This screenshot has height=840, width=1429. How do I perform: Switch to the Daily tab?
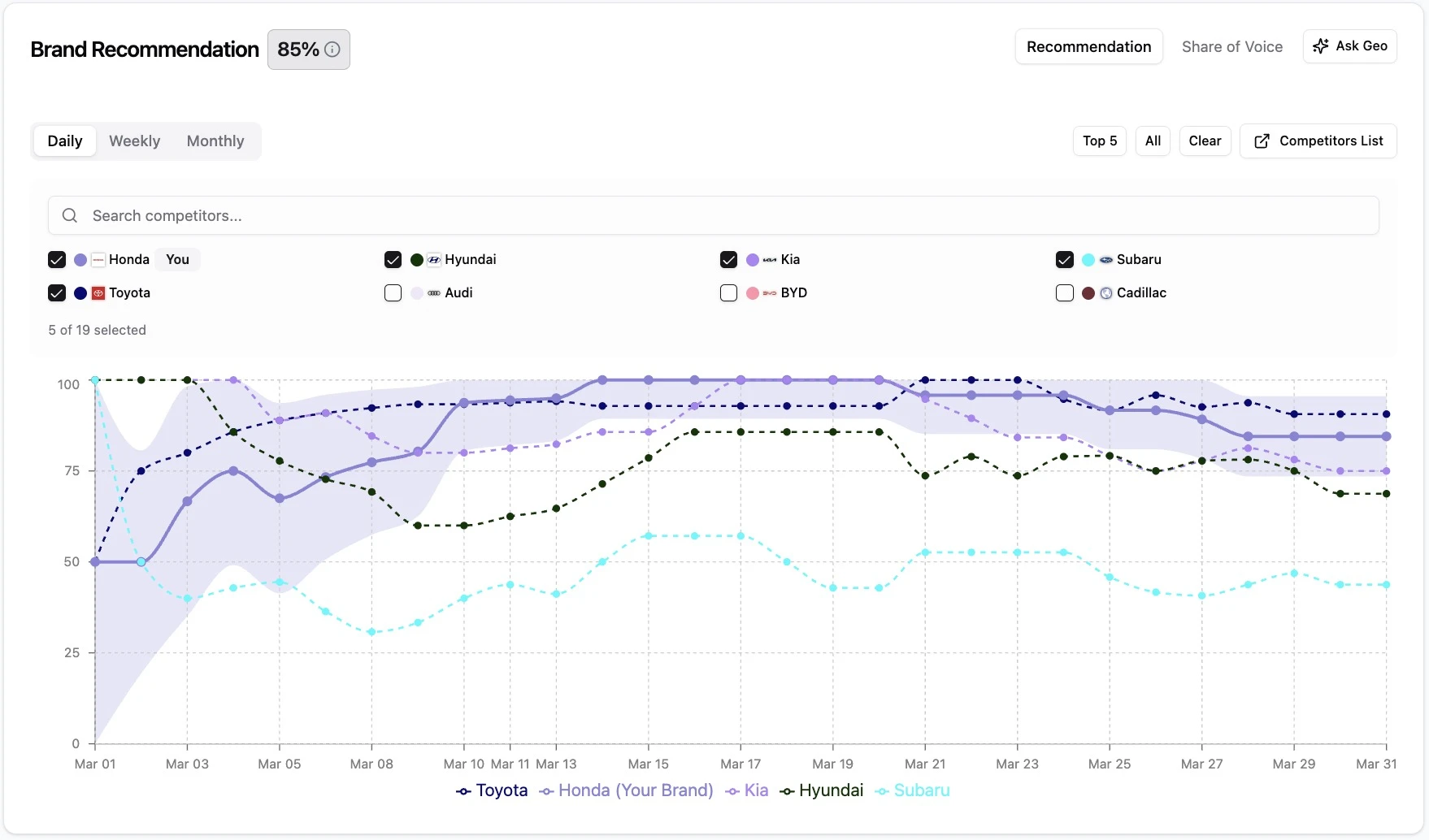(x=65, y=141)
